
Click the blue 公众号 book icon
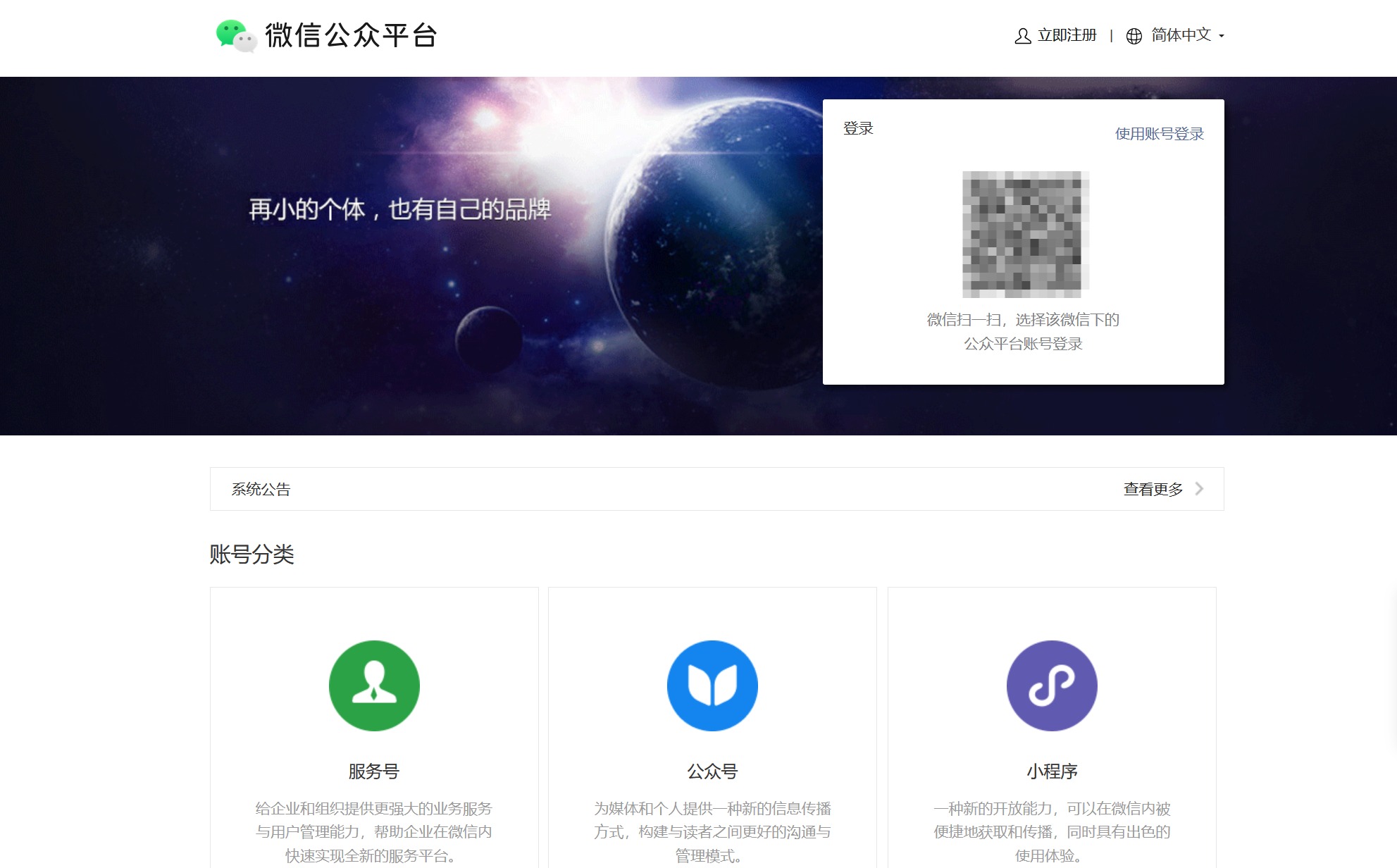coord(712,685)
